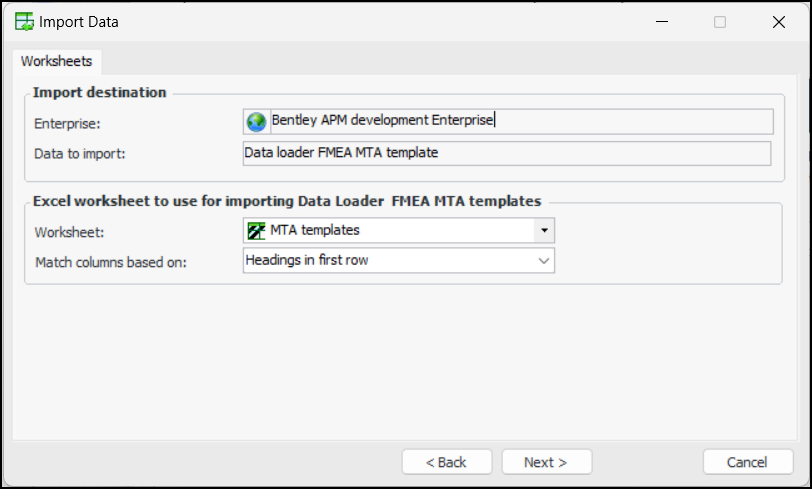Click the MTA templates worksheet icon
Screen dimensions: 812x489
pyautogui.click(x=256, y=230)
